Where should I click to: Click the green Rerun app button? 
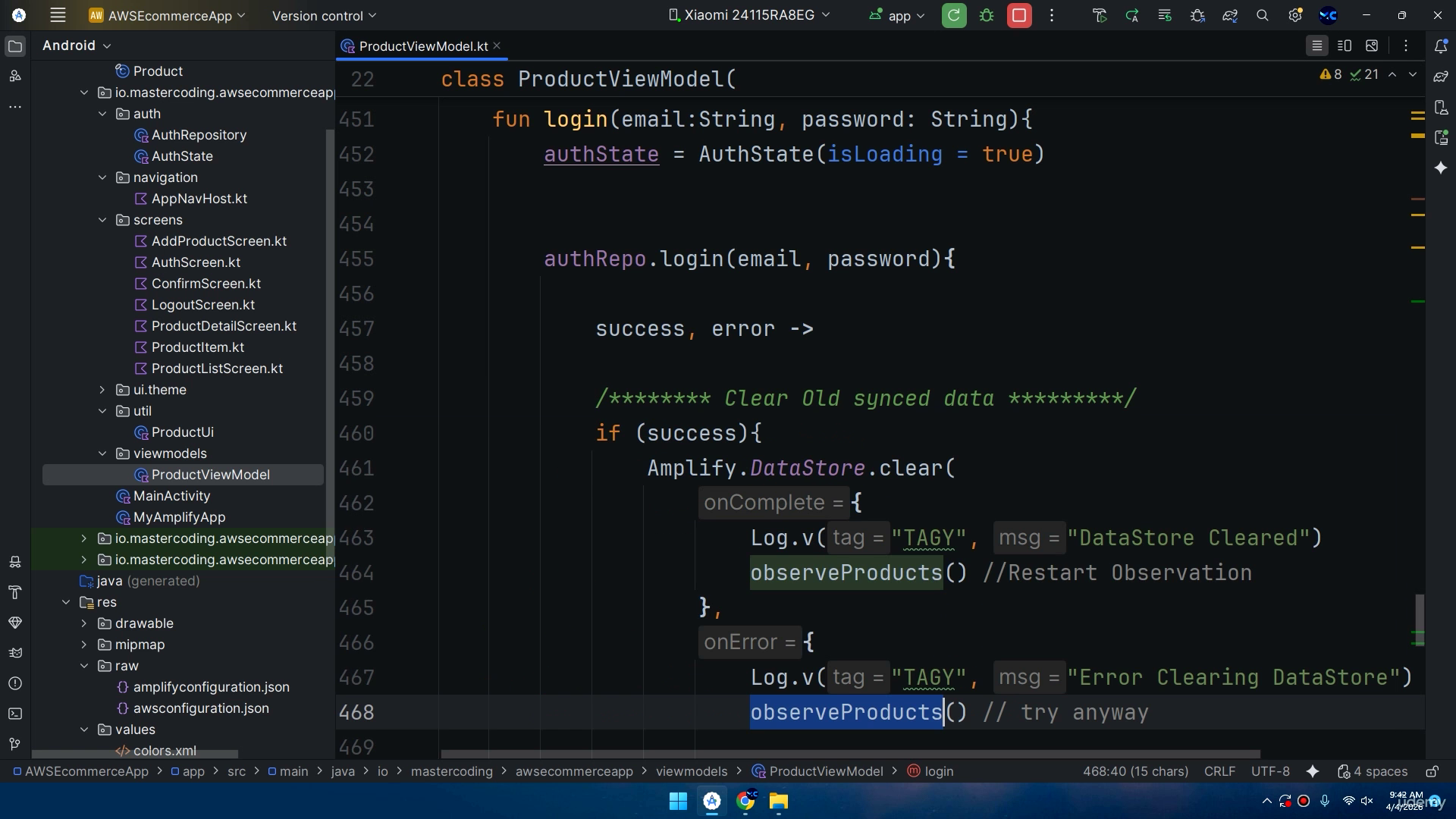[x=954, y=15]
